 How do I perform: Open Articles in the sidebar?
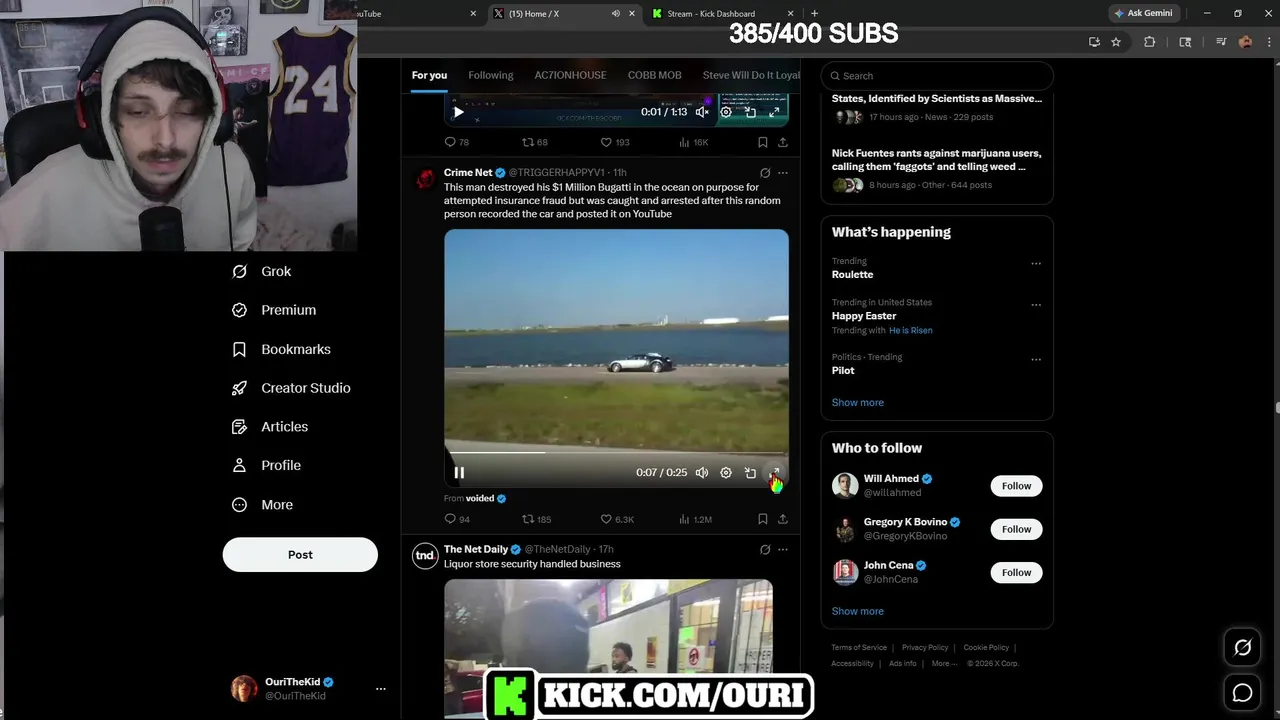[x=270, y=427]
